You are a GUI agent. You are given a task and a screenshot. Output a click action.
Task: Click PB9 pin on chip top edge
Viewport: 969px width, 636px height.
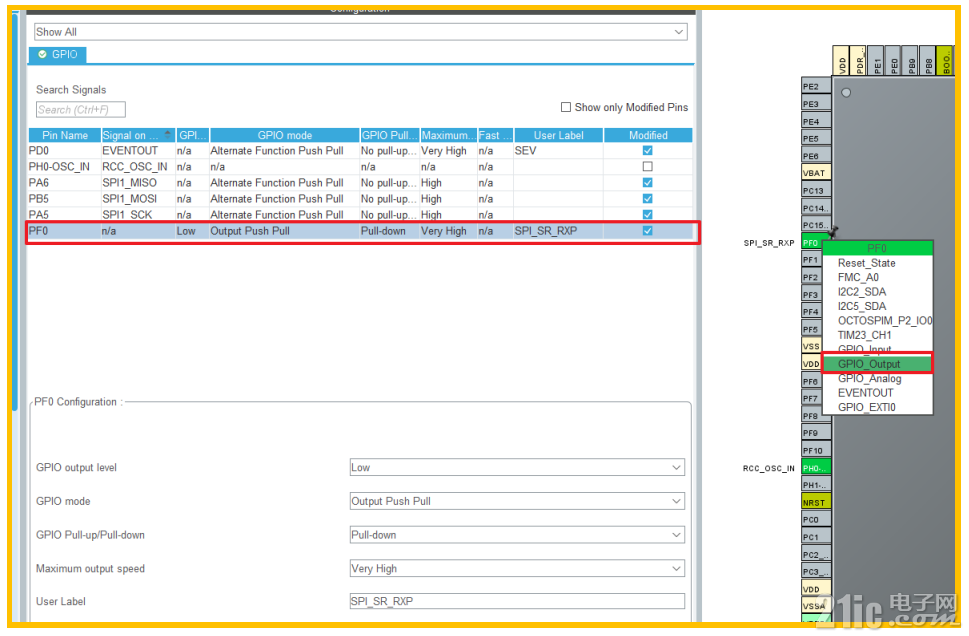coord(911,61)
